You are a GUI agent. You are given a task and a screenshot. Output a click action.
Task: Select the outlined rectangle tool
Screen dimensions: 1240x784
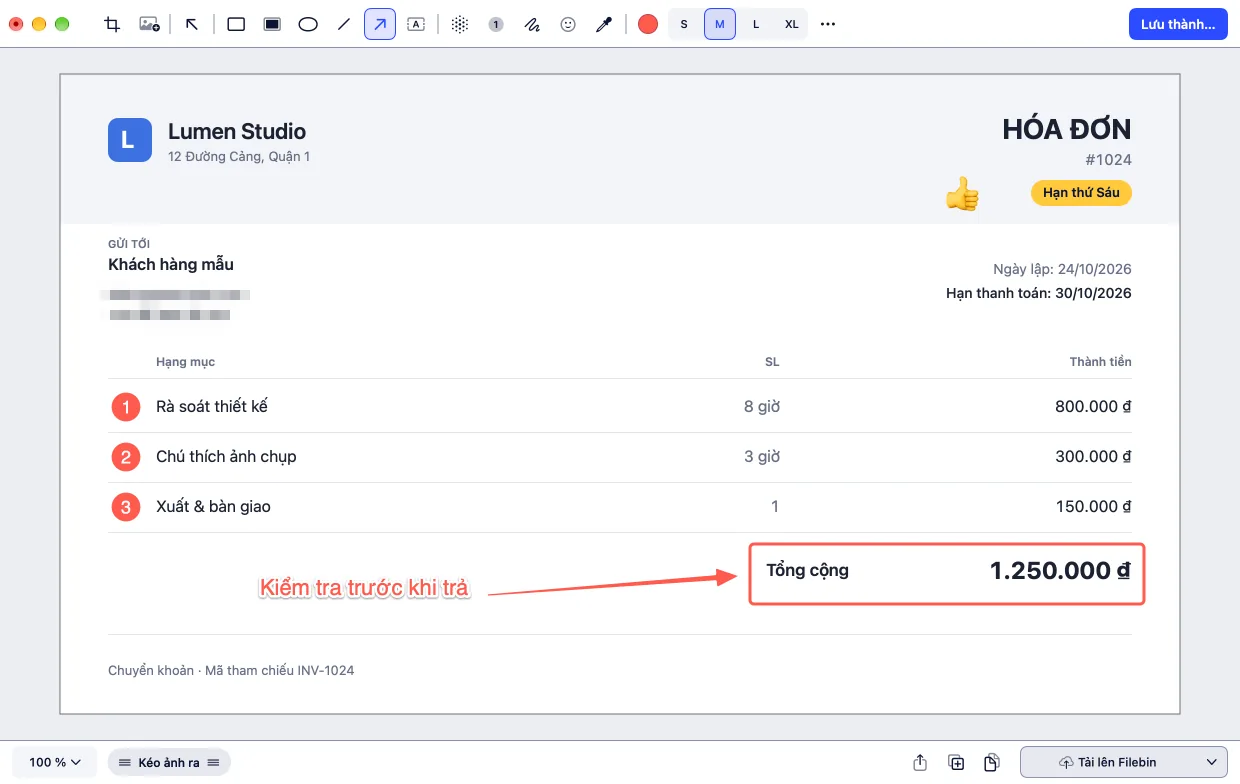point(236,24)
